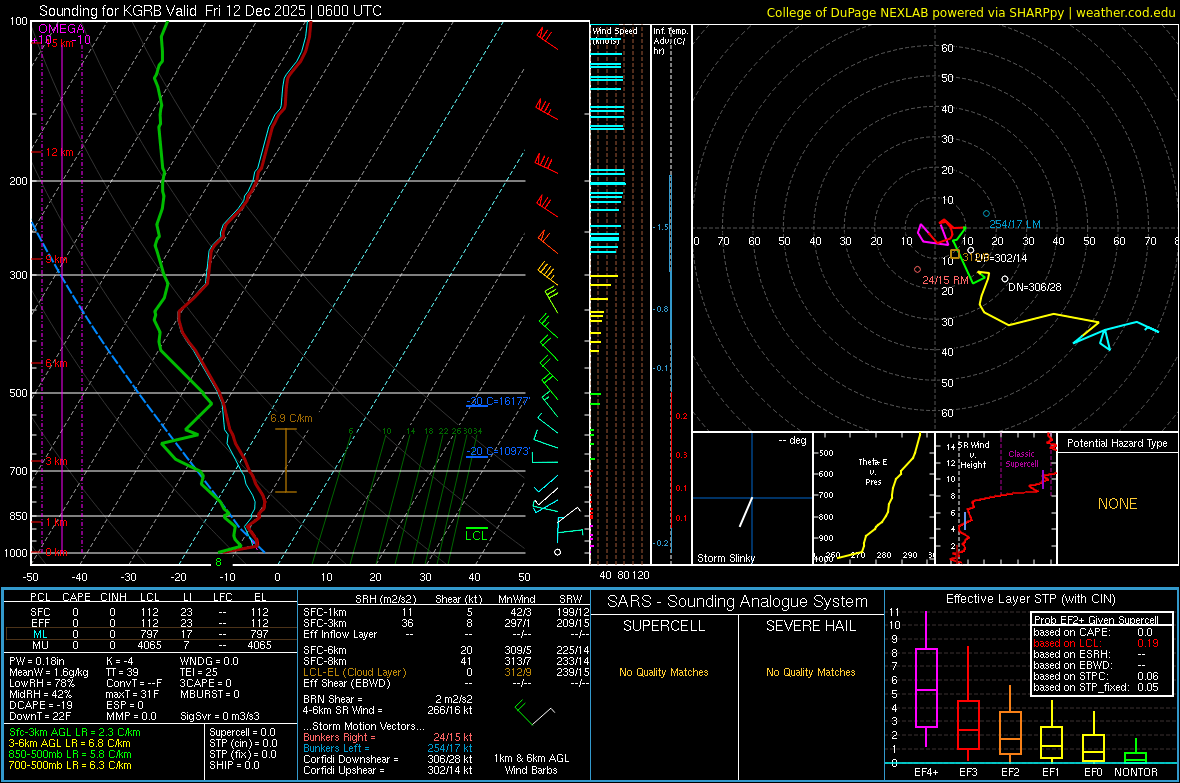The height and width of the screenshot is (783, 1180).
Task: Click the Sfc-3km AGL LR value
Action: click(x=75, y=732)
